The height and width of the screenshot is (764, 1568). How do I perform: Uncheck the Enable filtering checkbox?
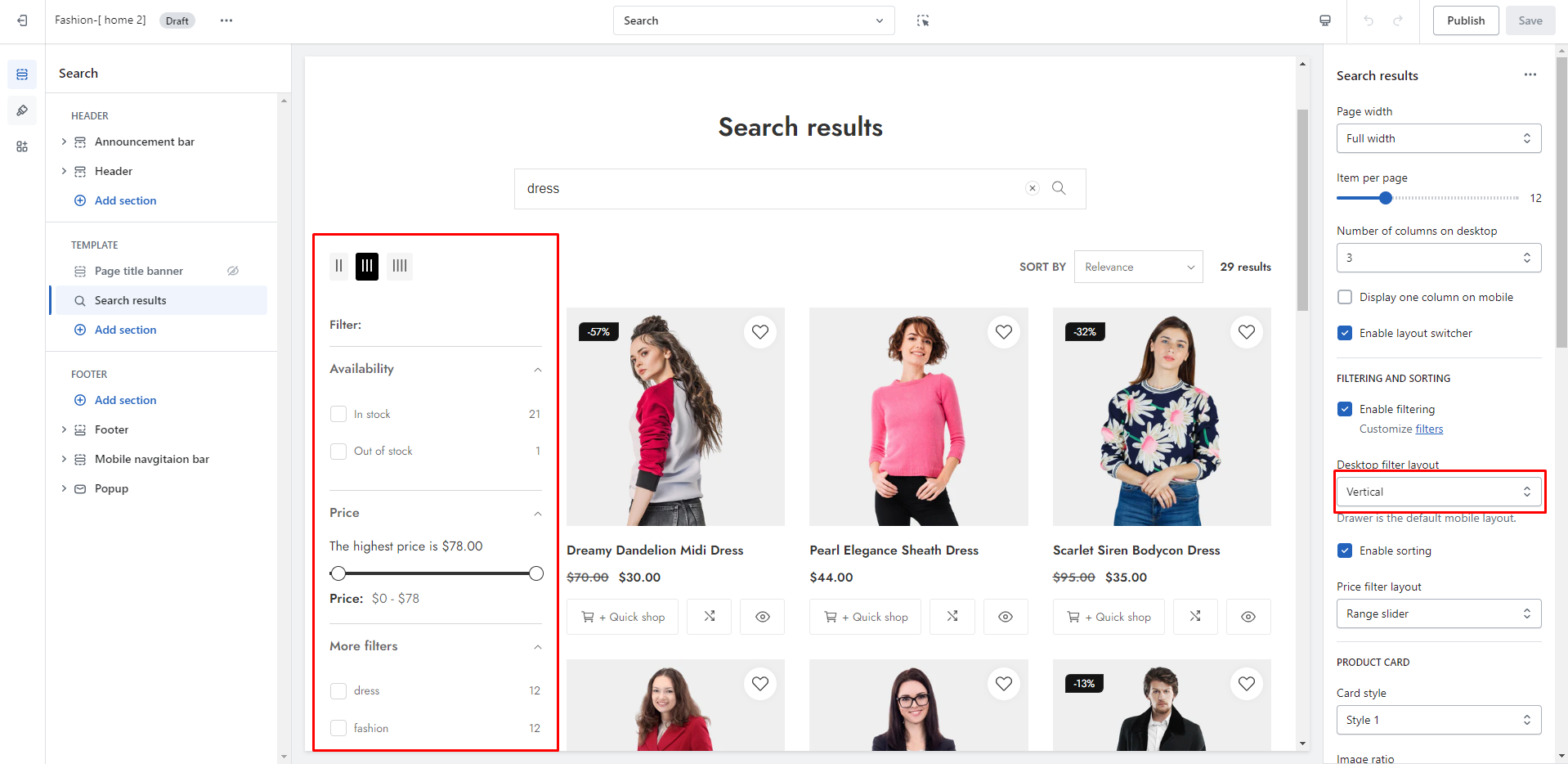click(x=1345, y=409)
